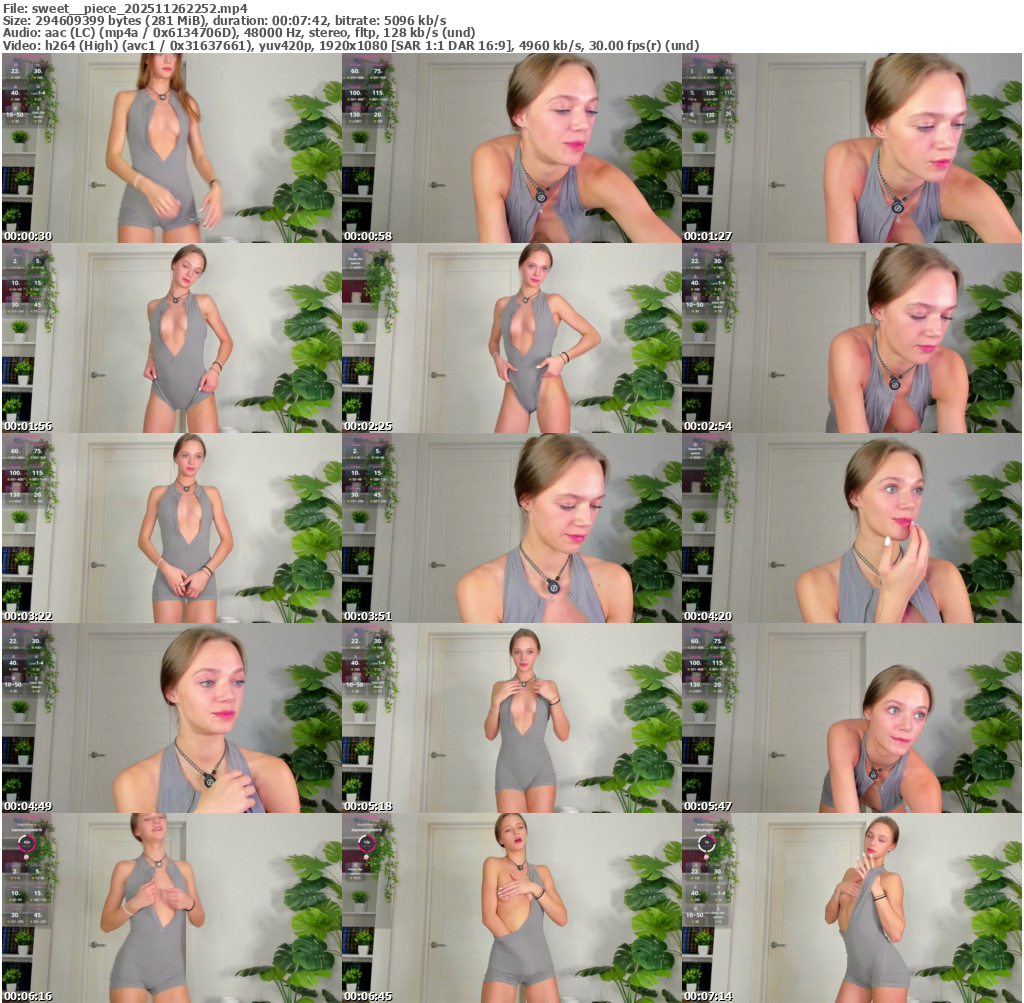Choose the frame timestamped 00:05:18
This screenshot has height=1003, width=1024.
pyautogui.click(x=511, y=718)
